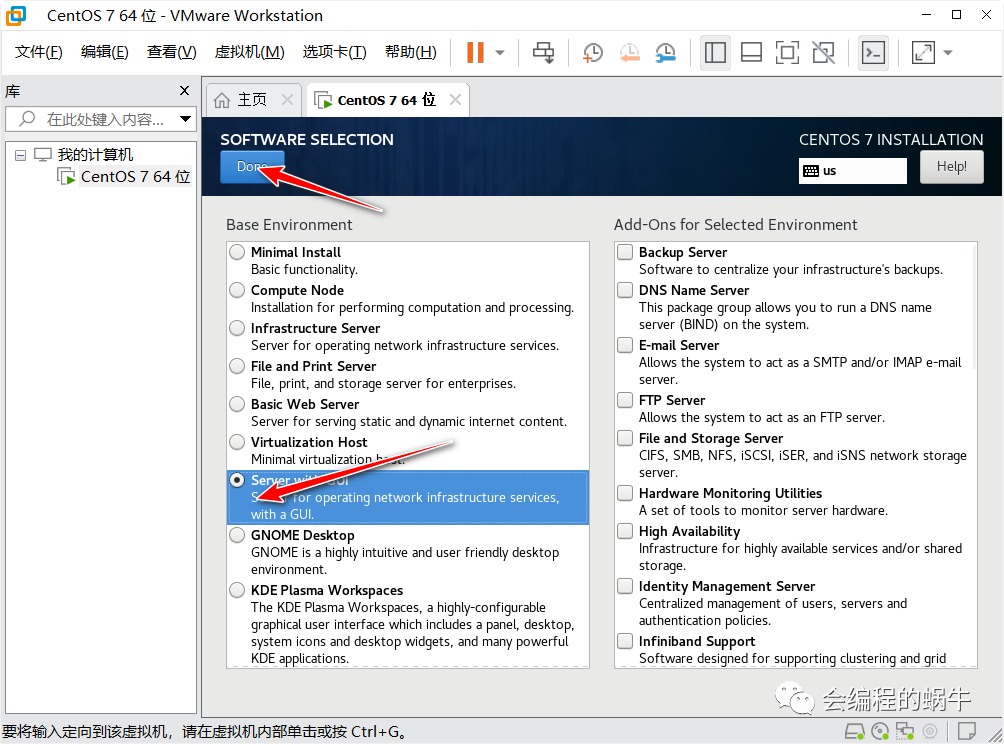Viewport: 1004px width, 744px height.
Task: Open the 选项卡(T) menu
Action: coord(334,52)
